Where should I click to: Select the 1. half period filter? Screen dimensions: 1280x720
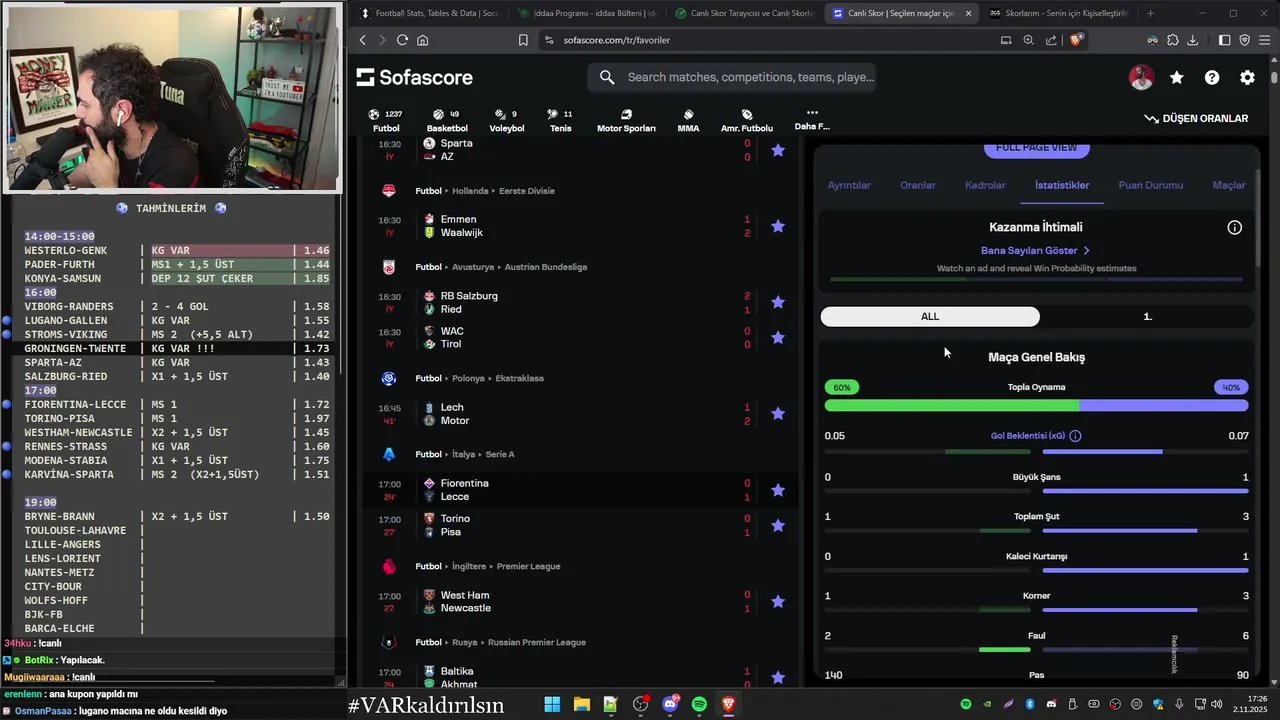(1147, 316)
